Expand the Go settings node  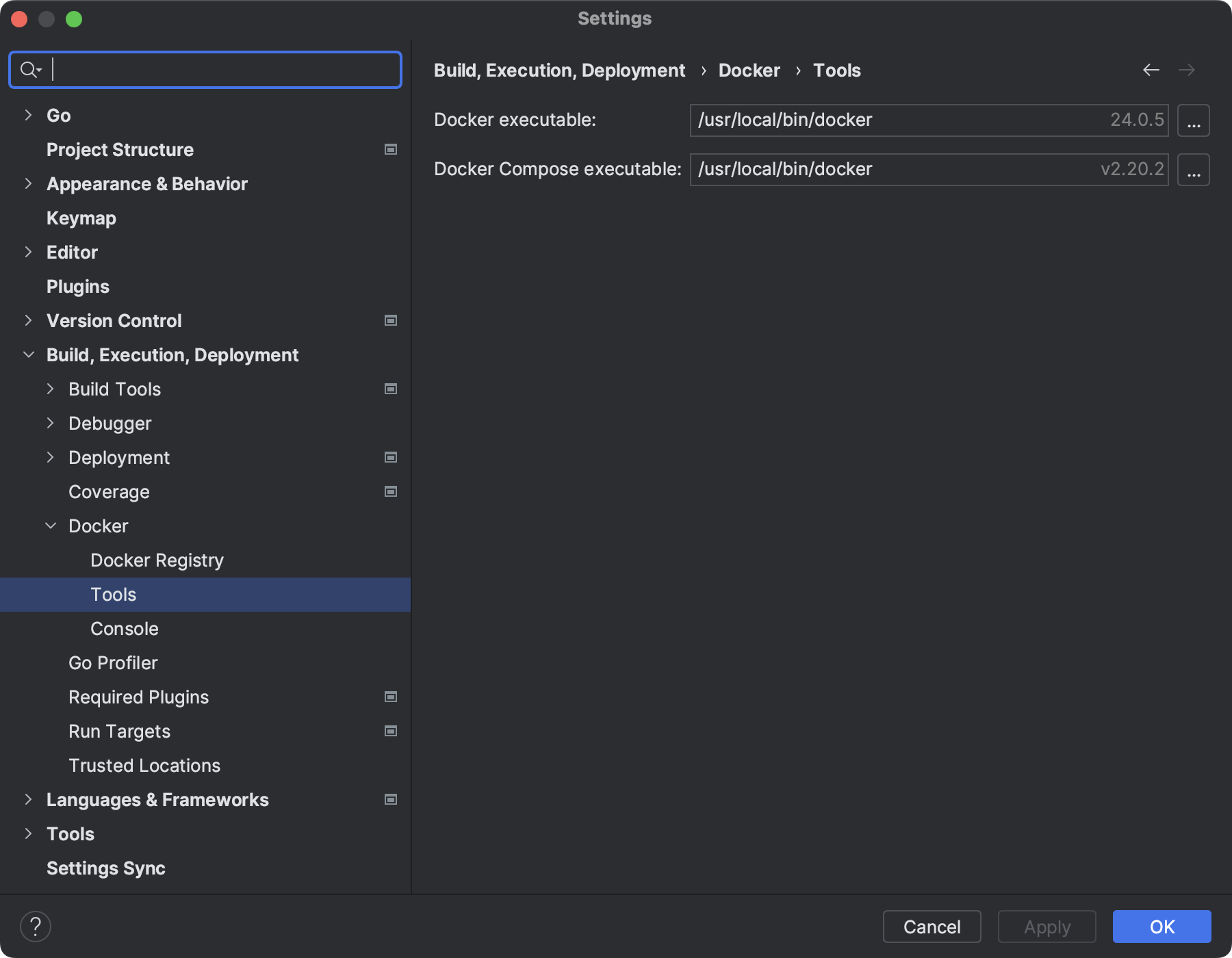click(x=28, y=115)
